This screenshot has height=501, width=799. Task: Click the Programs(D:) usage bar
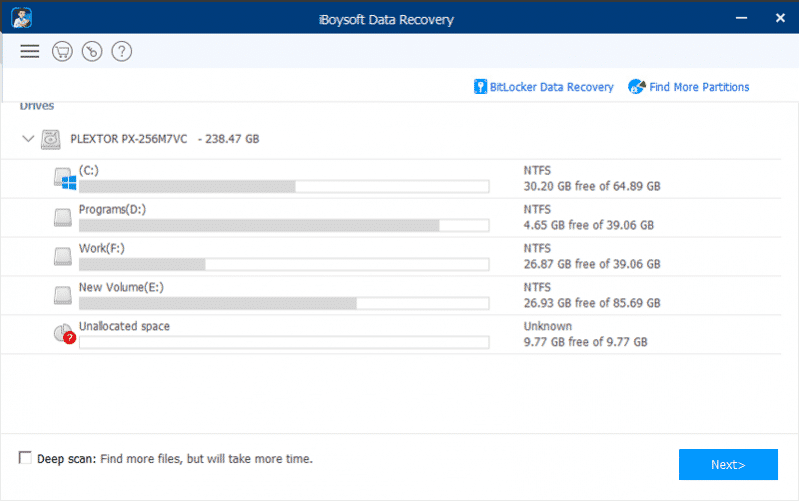tap(283, 226)
